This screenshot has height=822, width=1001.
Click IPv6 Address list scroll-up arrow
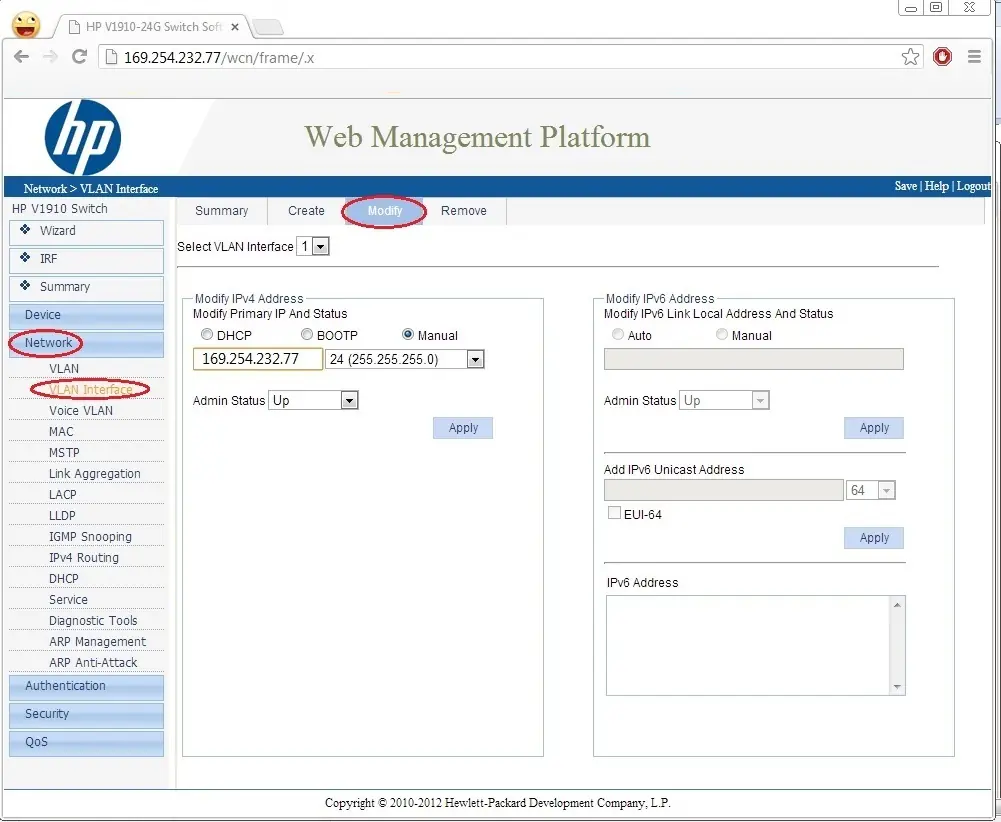point(897,604)
